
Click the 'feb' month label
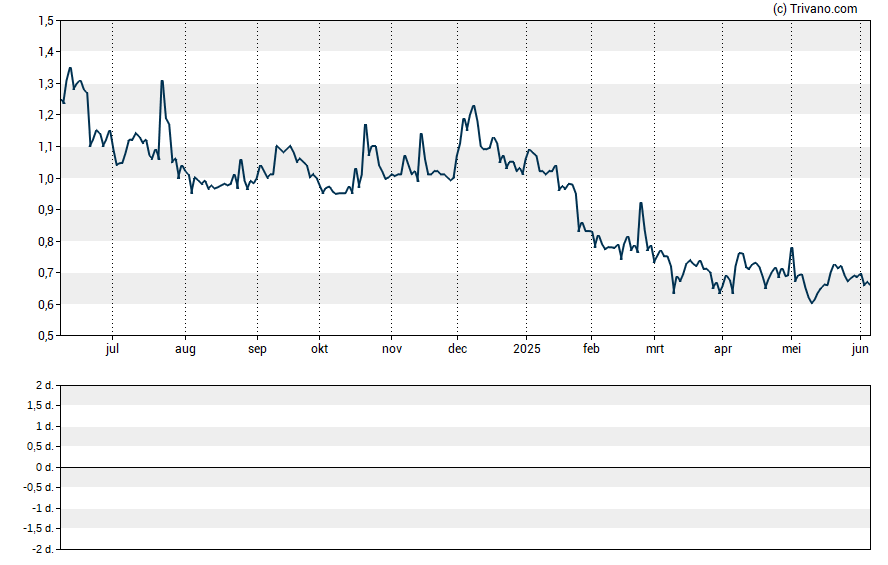click(591, 349)
